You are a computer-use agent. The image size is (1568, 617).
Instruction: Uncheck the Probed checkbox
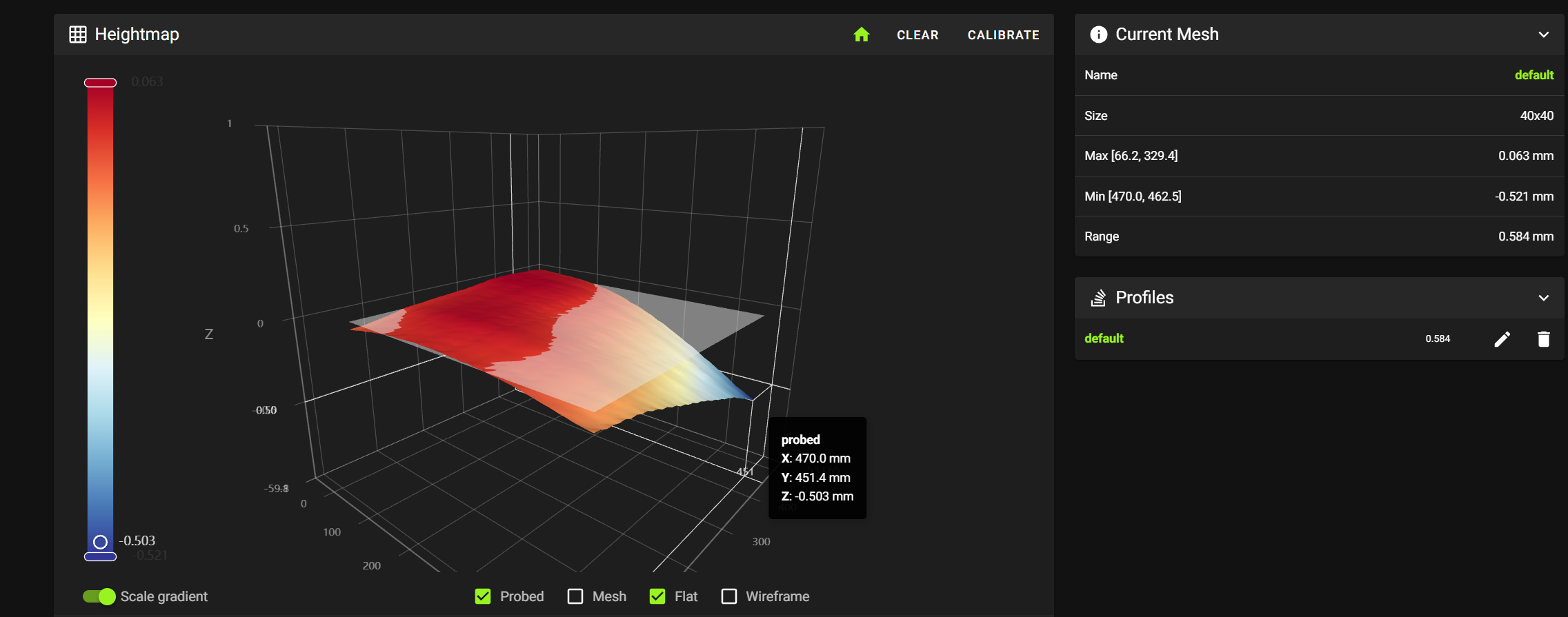483,596
